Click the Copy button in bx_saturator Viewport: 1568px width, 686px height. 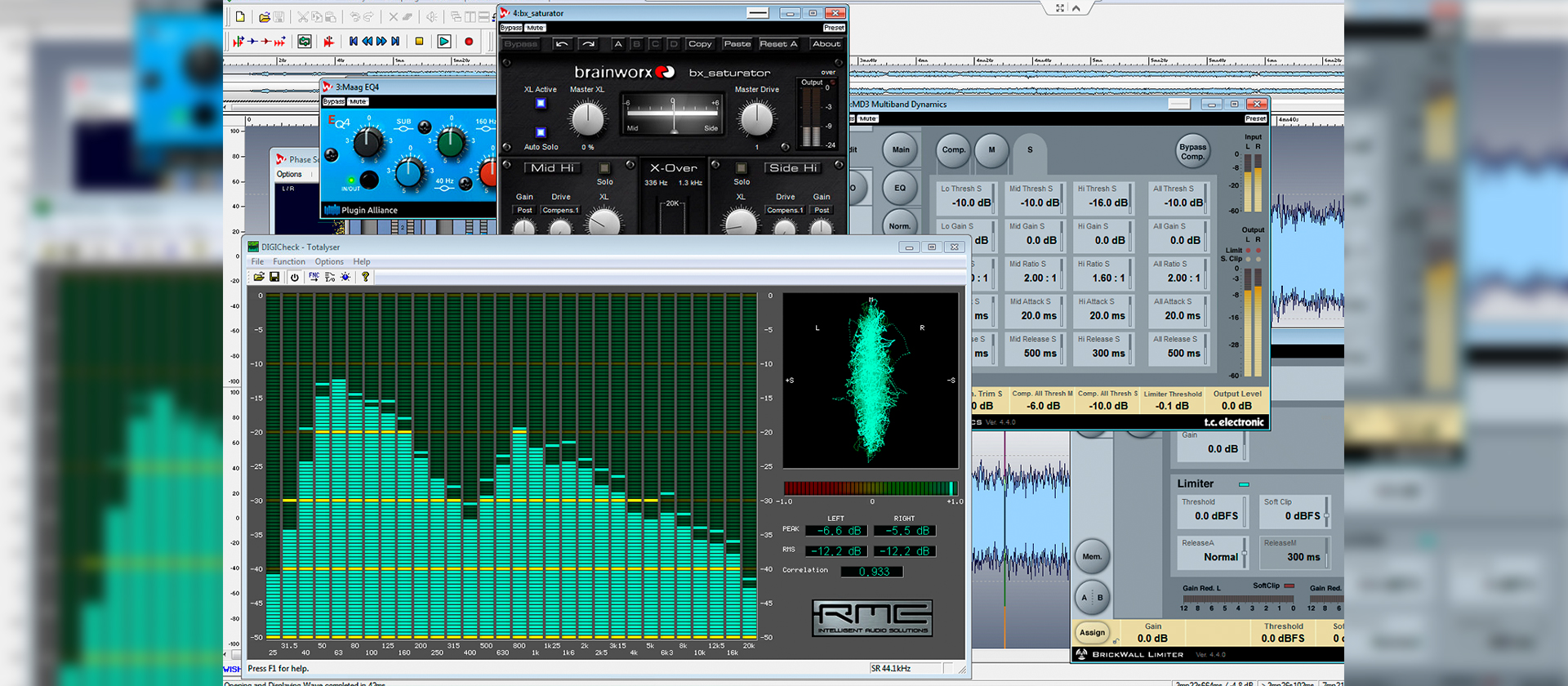click(x=700, y=44)
